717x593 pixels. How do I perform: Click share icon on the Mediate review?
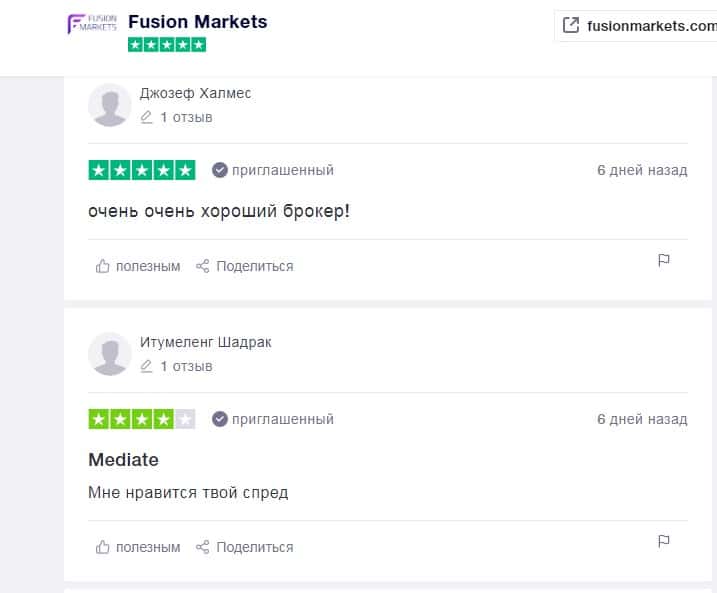click(203, 547)
